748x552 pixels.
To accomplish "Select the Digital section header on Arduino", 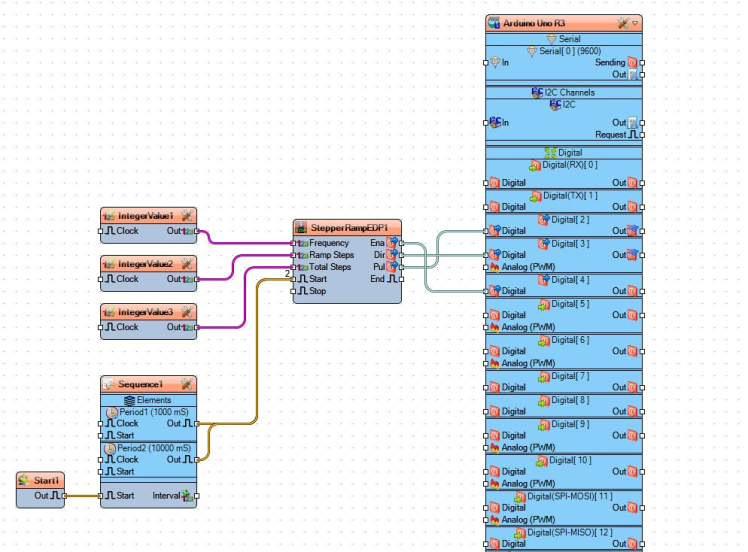I will coord(563,153).
